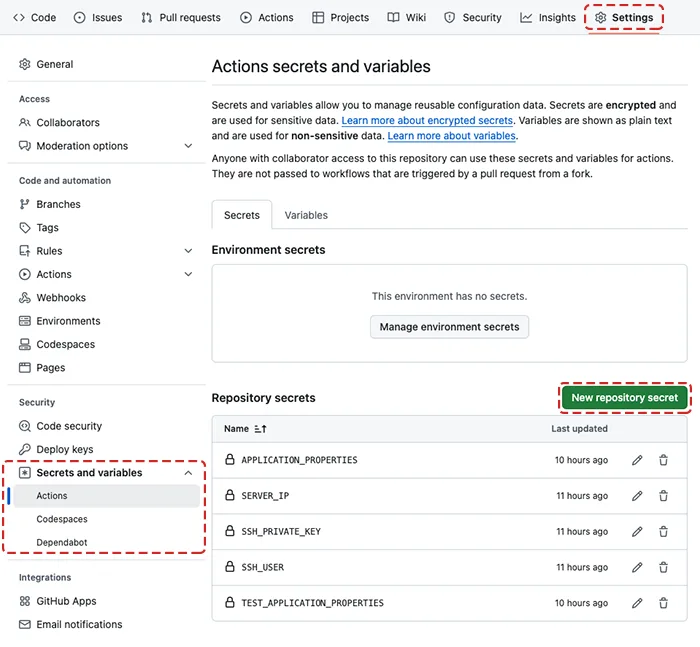Viewport: 700px width, 647px height.
Task: Edit the SSH_PRIVATE_KEY secret pencil icon
Action: pyautogui.click(x=637, y=531)
